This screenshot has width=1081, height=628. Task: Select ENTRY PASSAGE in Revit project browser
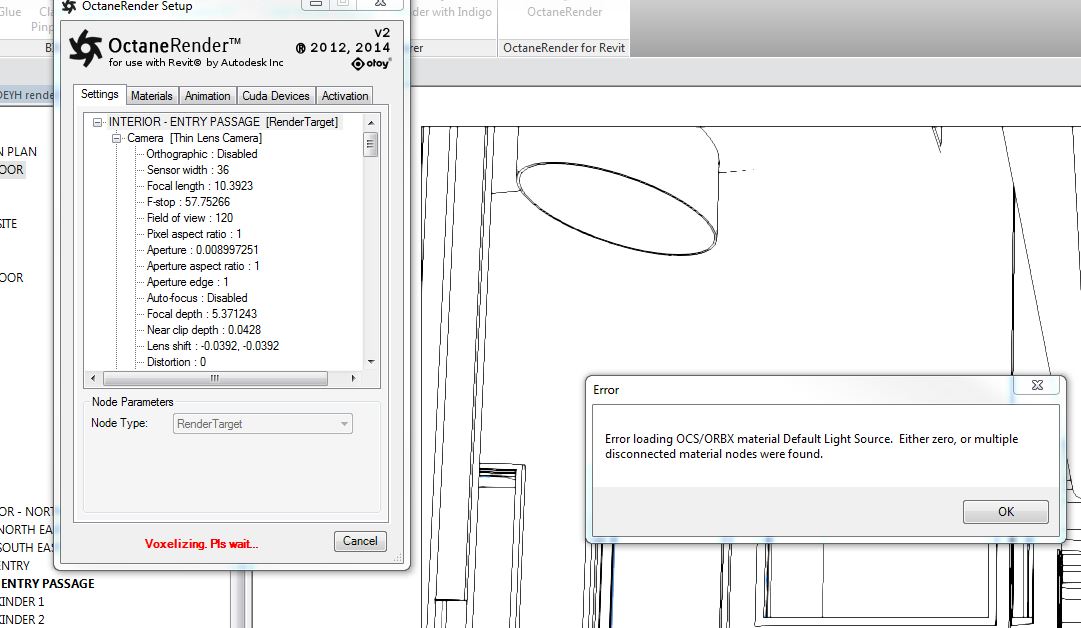point(48,583)
